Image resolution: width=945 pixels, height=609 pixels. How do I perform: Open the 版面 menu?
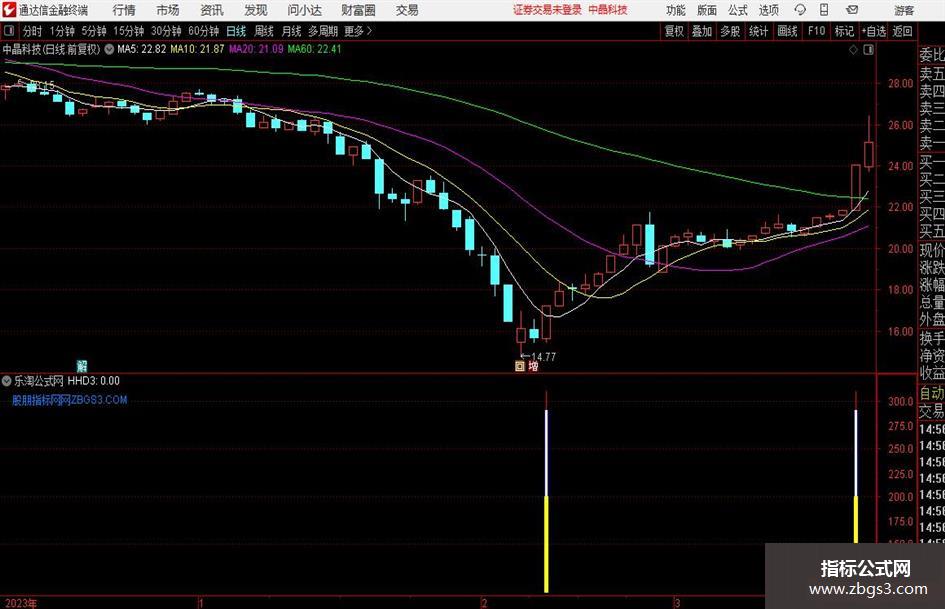tap(707, 10)
